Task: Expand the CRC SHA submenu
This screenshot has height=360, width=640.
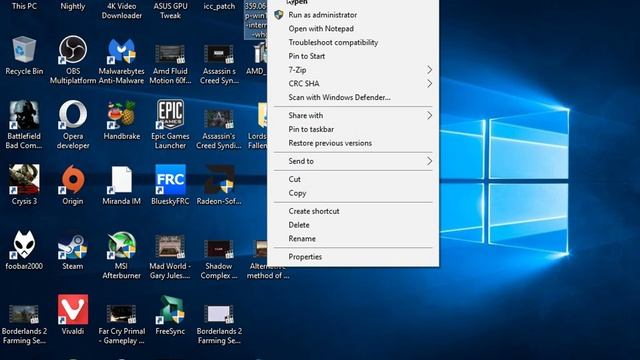Action: (353, 84)
